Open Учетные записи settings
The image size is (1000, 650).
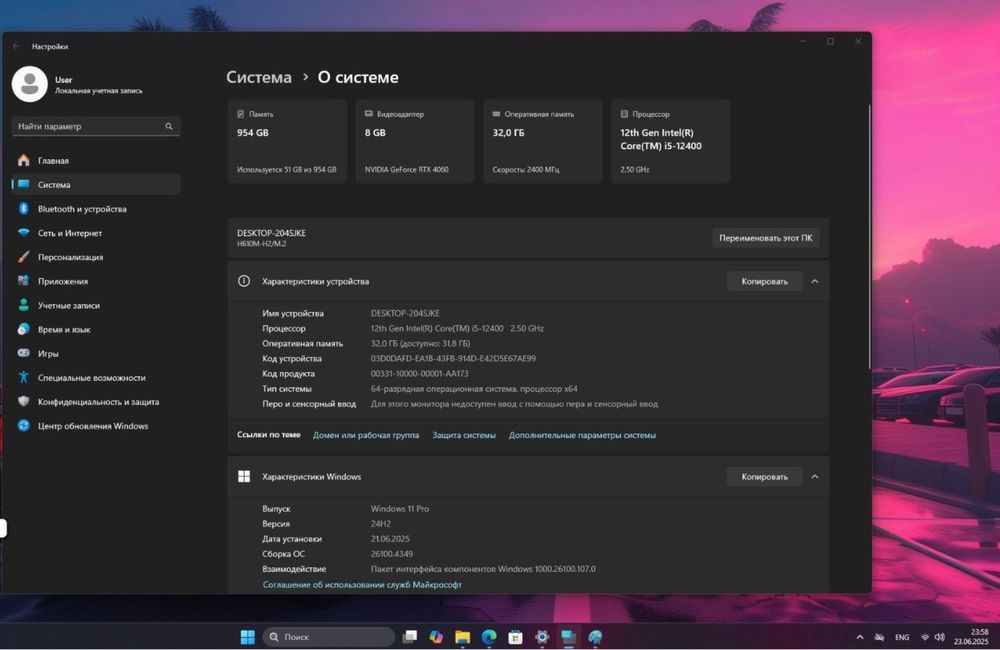(68, 305)
